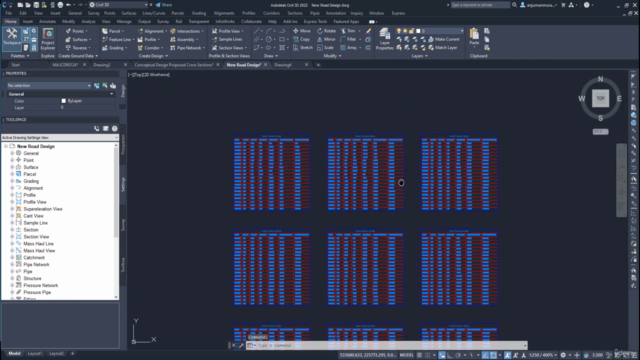640x360 pixels.
Task: Open Active Drawing Settings View dropdown
Action: (x=60, y=138)
